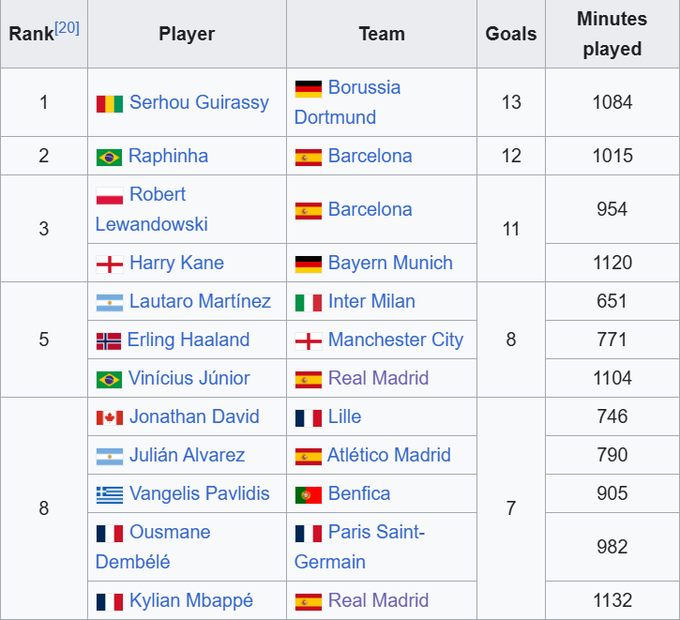Viewport: 680px width, 620px height.
Task: Click the Portugal flag beside Benfica
Action: coord(308,494)
